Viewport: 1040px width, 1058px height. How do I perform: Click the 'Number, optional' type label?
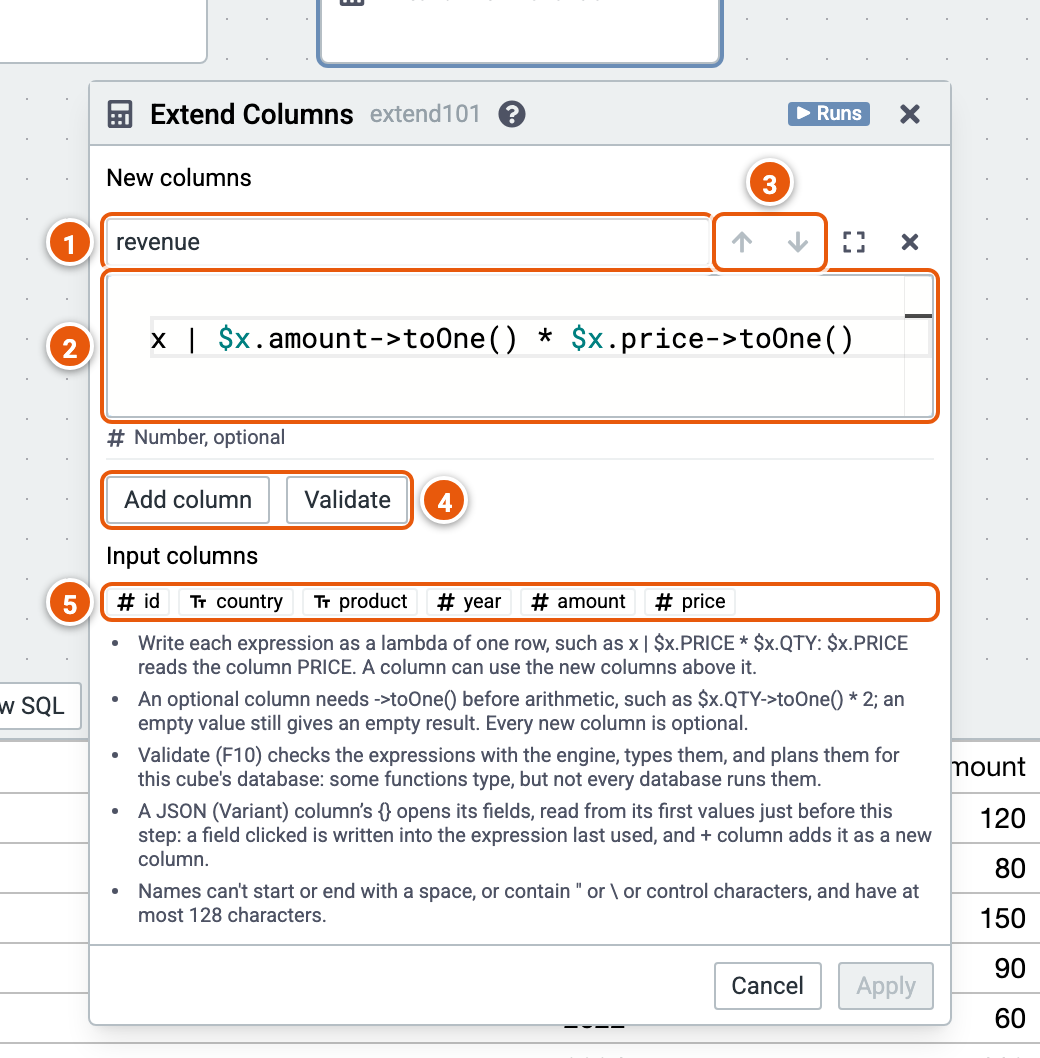[209, 437]
